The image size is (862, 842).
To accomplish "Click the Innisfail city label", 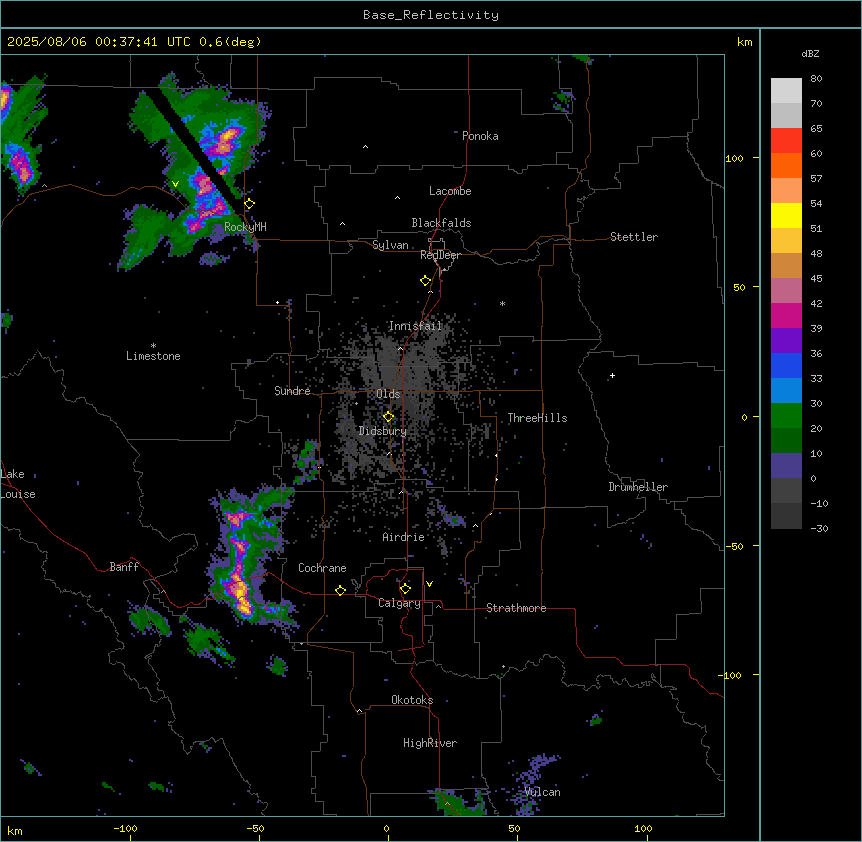I will pyautogui.click(x=415, y=326).
